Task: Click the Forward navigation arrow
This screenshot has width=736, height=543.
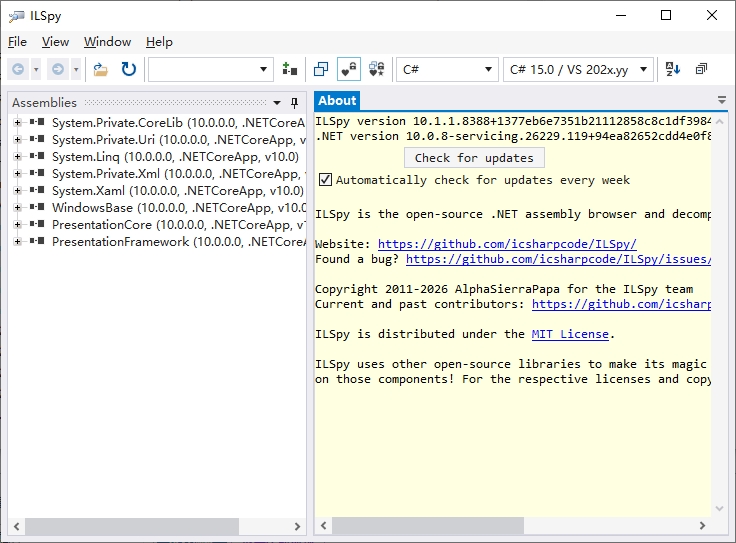Action: (x=58, y=69)
